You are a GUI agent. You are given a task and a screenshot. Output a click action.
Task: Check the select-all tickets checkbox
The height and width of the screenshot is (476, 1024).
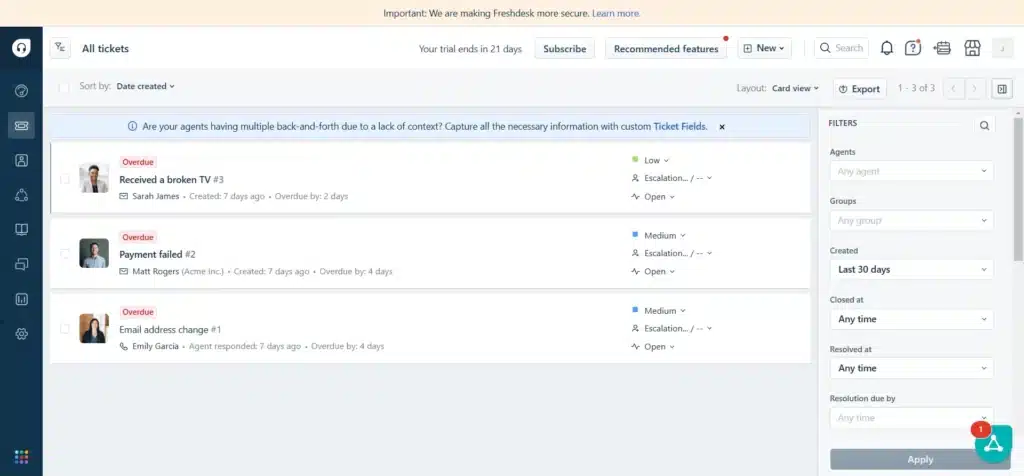coord(64,87)
